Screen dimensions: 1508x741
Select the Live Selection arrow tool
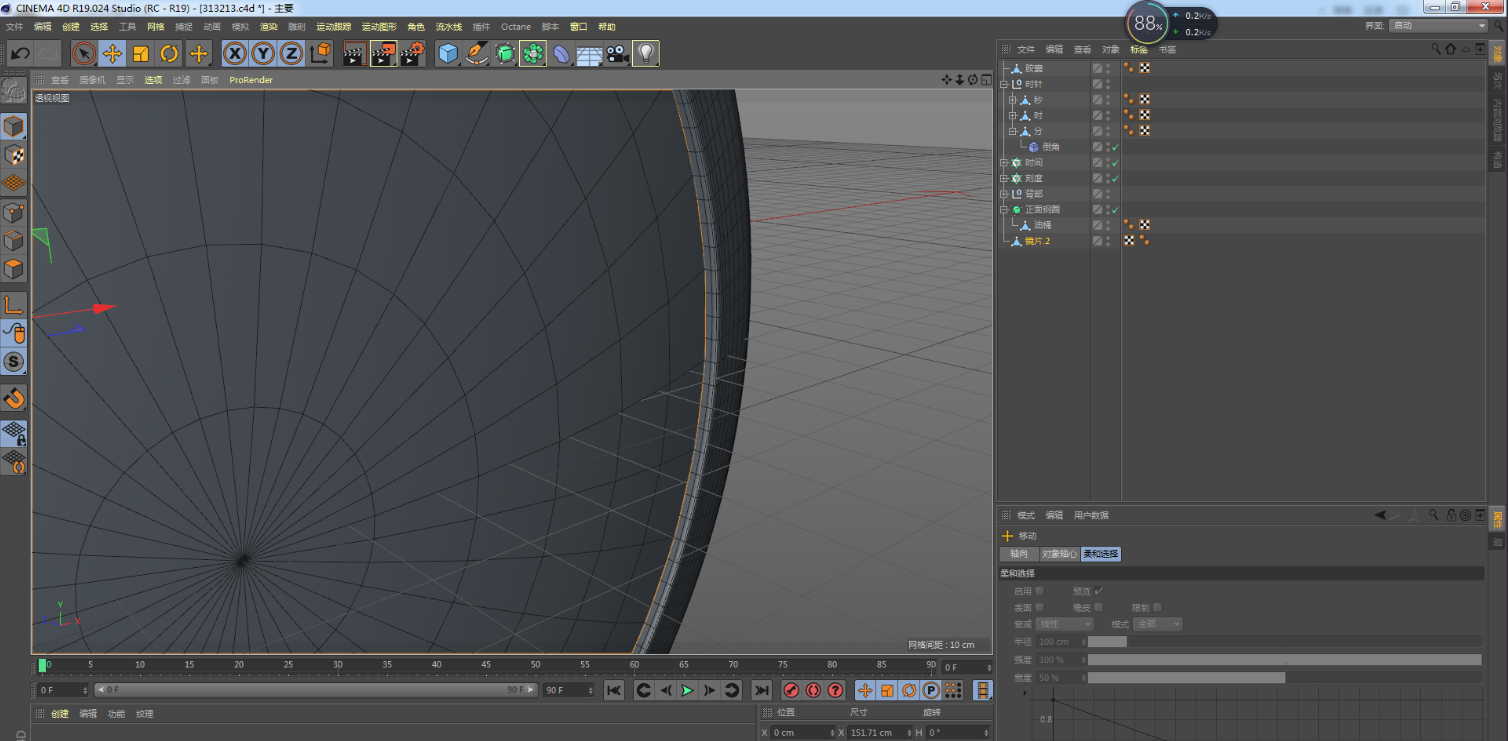84,54
